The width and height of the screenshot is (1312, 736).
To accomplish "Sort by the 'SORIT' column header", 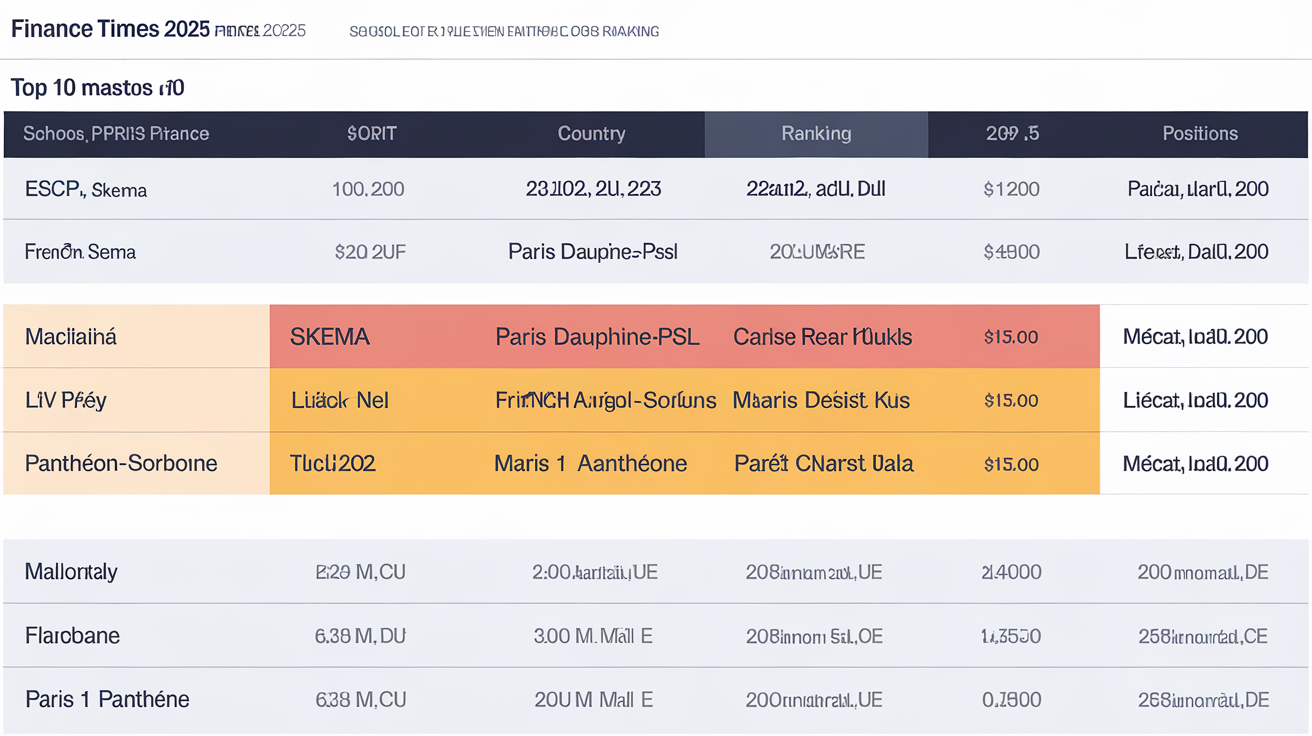I will [x=371, y=133].
